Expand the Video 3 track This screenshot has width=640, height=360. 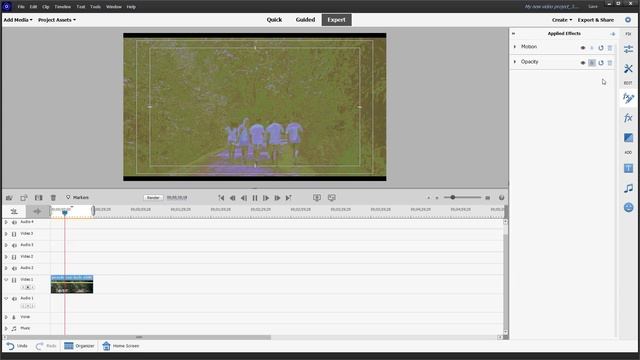click(x=6, y=233)
